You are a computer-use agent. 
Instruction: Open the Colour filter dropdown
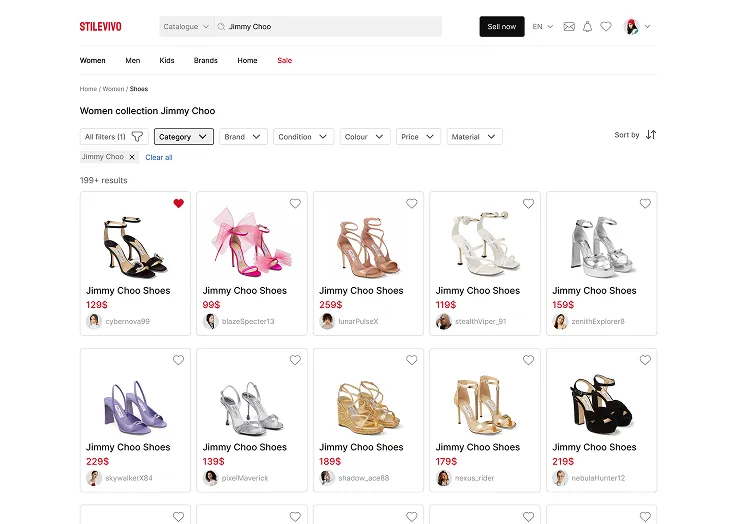pyautogui.click(x=365, y=137)
